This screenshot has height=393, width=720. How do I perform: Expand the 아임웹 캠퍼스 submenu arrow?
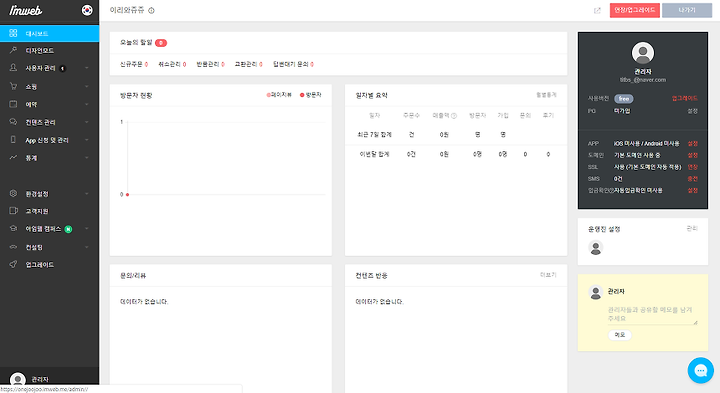tap(87, 229)
